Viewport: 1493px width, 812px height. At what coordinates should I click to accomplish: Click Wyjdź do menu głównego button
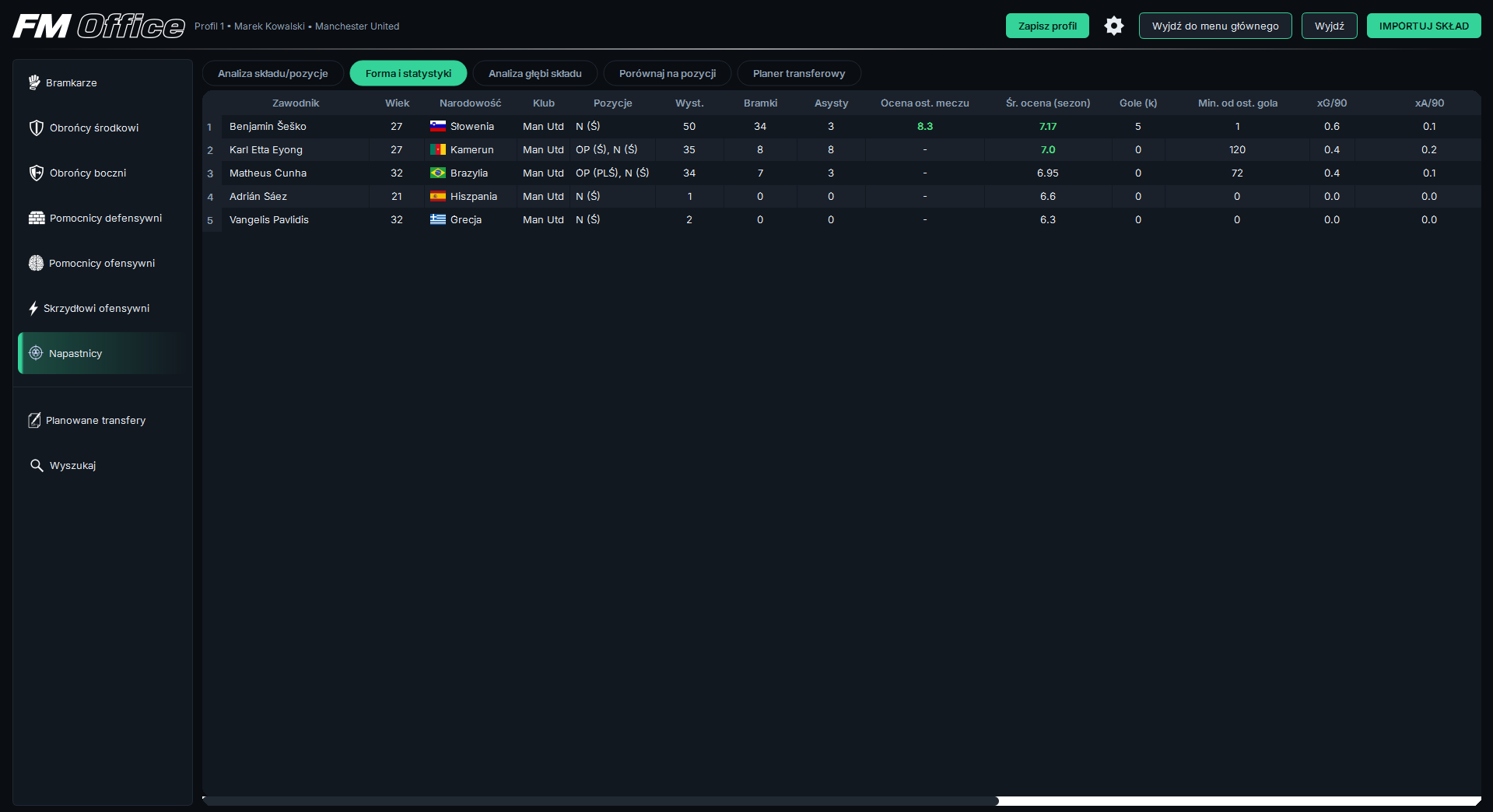pyautogui.click(x=1215, y=26)
